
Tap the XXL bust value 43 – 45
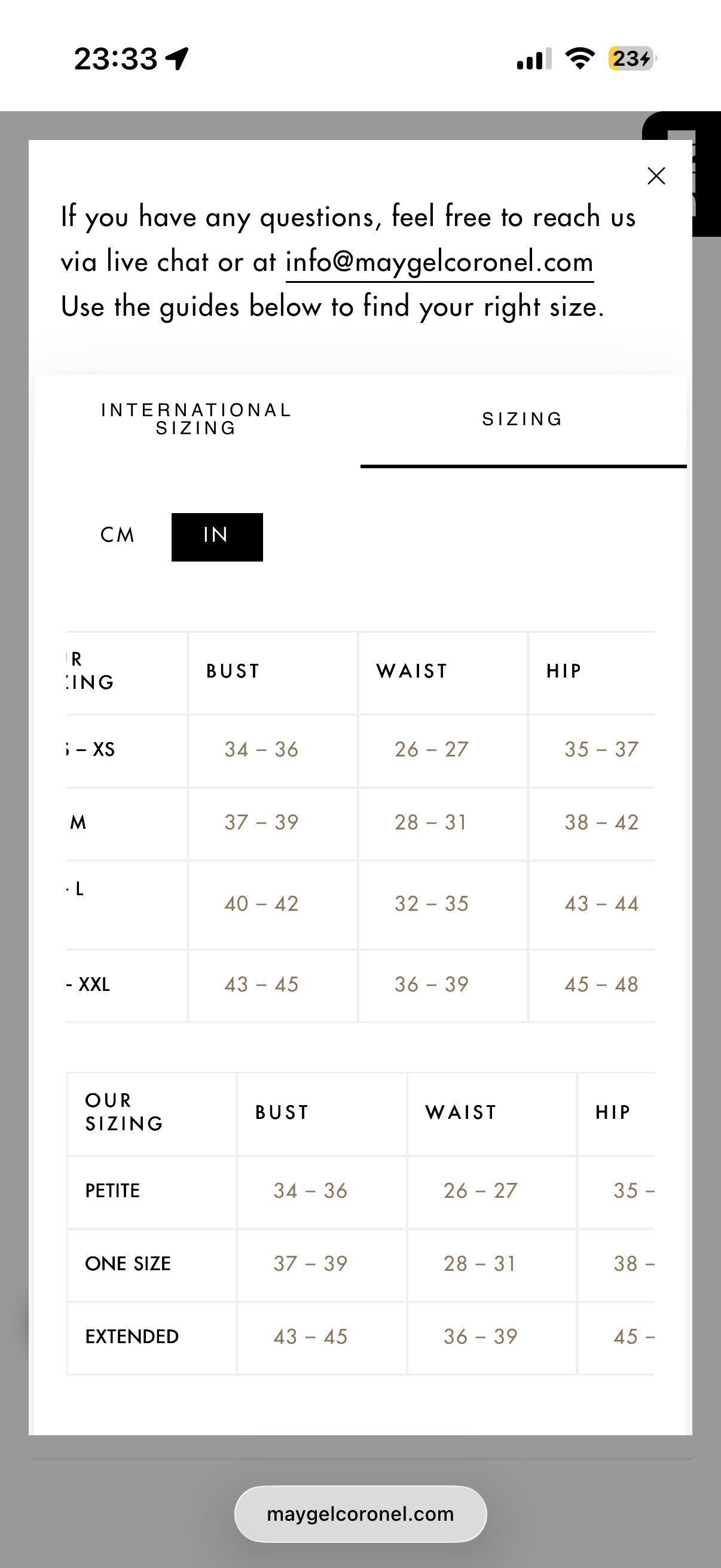[x=262, y=984]
